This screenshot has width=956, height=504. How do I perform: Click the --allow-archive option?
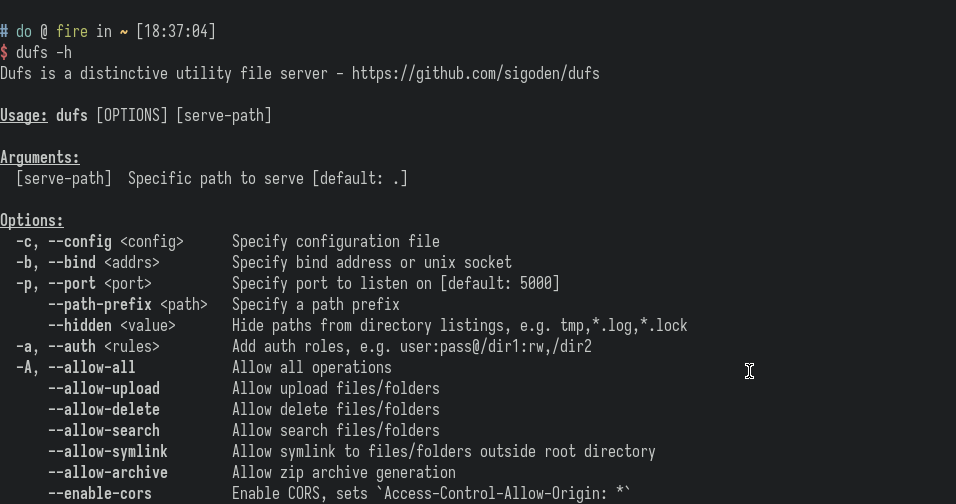[108, 473]
